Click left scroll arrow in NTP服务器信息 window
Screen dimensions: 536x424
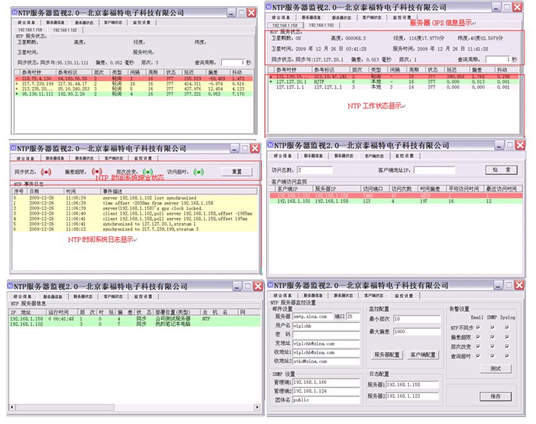[x=12, y=407]
